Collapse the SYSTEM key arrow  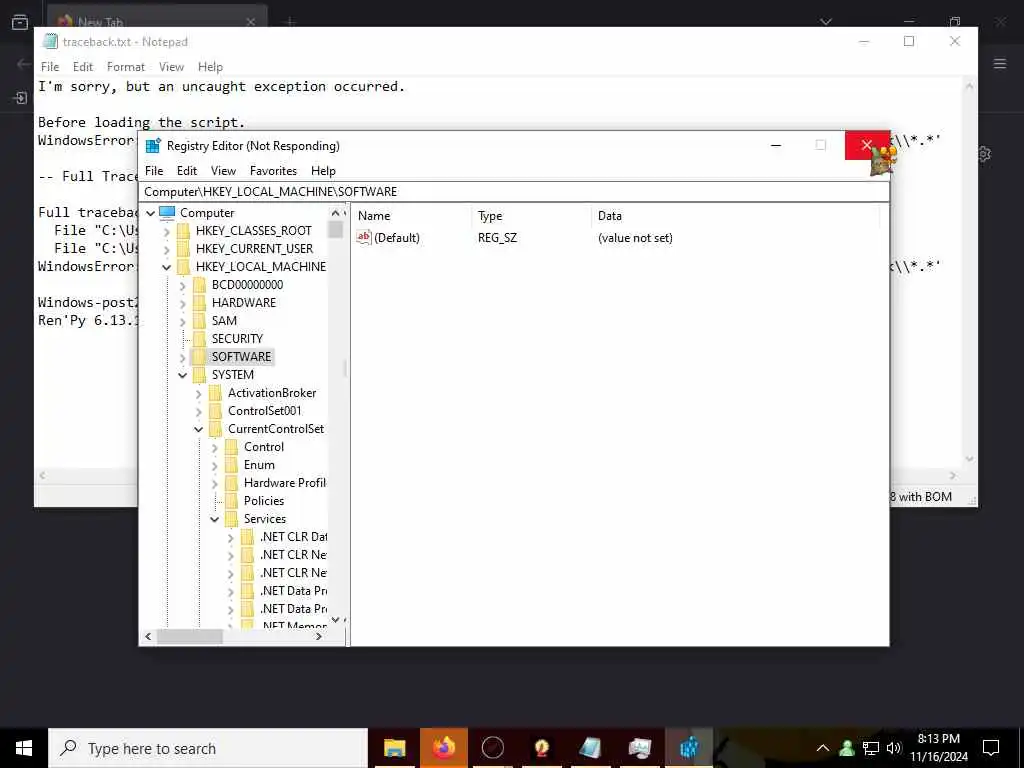tap(183, 375)
